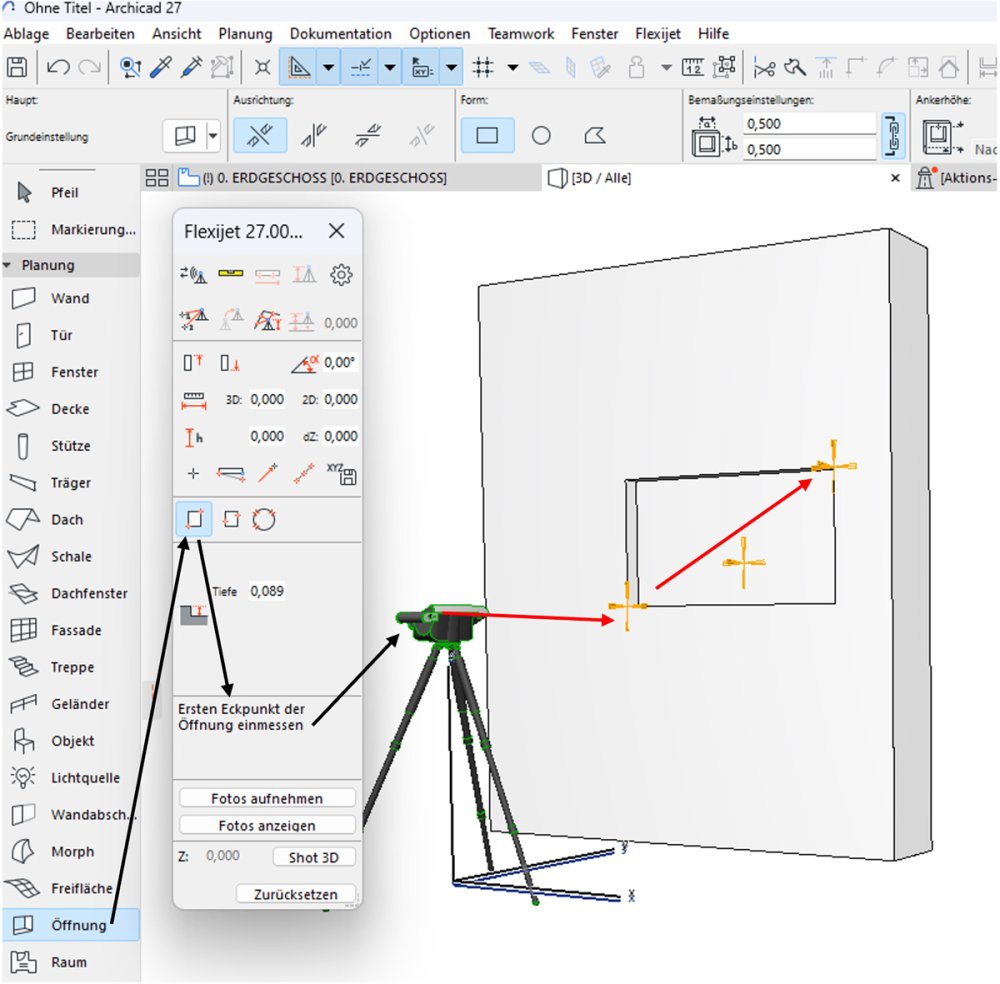Screen dimensions: 1000x984
Task: Select polygon Form shape
Action: tap(594, 135)
